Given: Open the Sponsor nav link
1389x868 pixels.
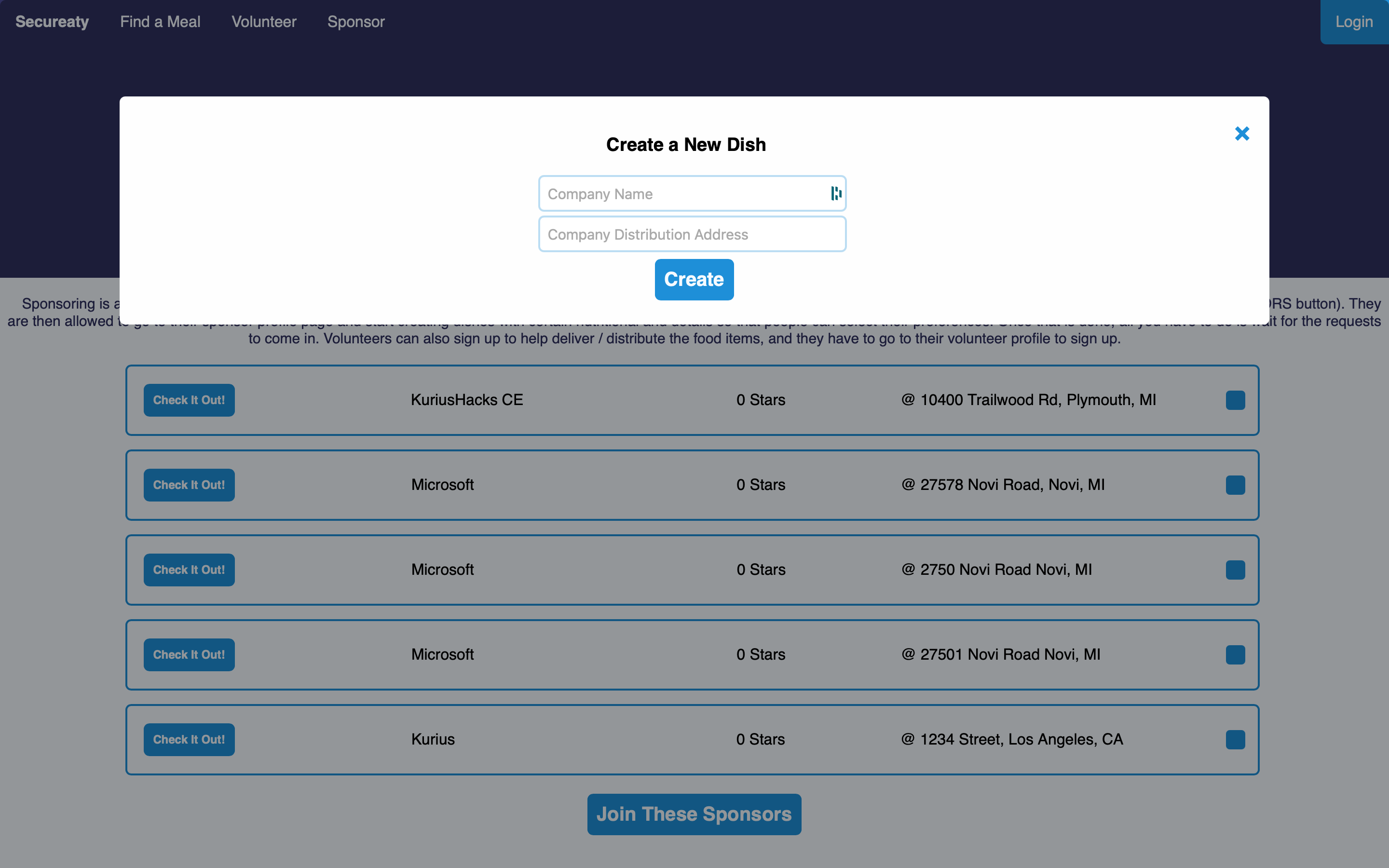Looking at the screenshot, I should coord(356,22).
